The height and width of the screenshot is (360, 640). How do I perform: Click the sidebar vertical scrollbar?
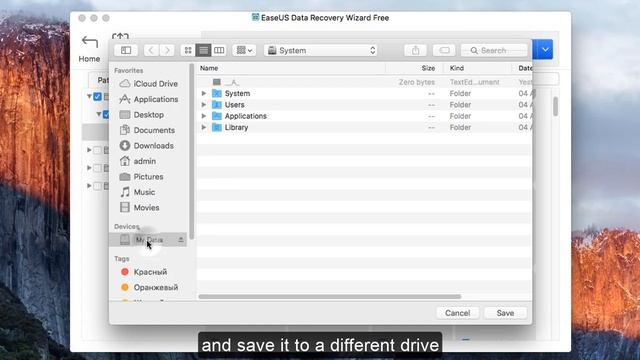tap(191, 152)
